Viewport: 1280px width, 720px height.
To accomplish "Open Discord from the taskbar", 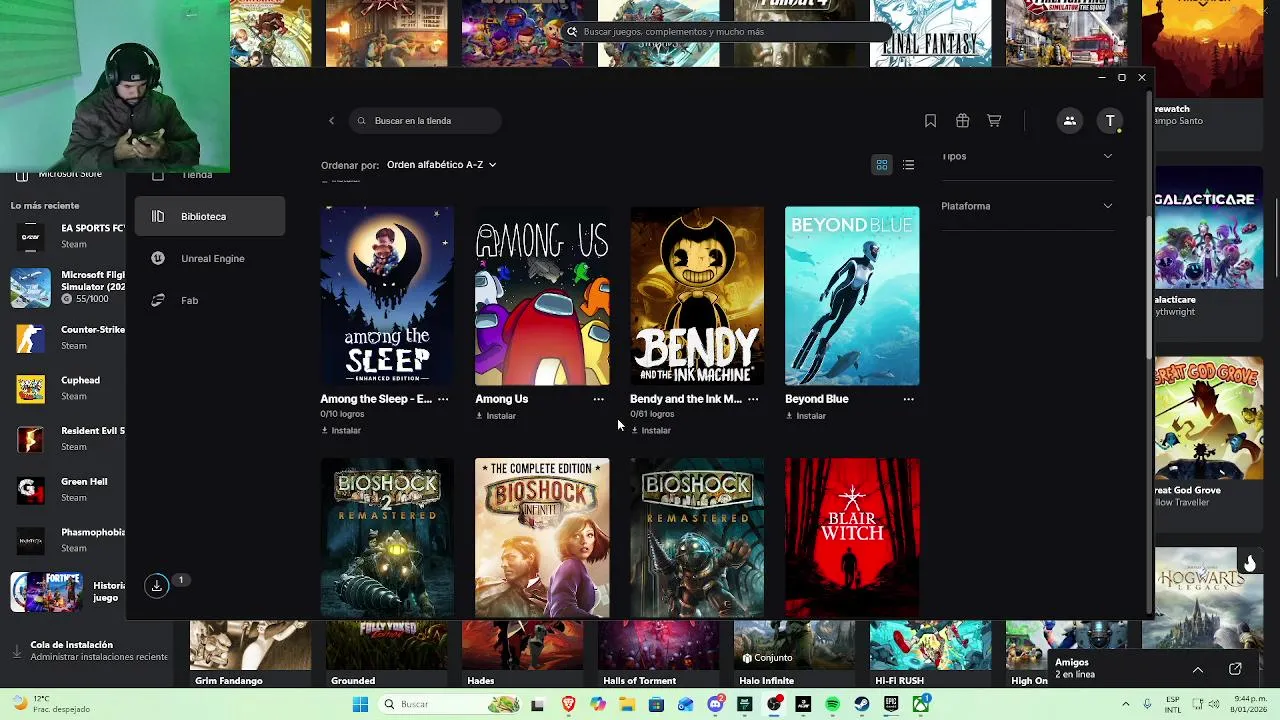I will (x=715, y=705).
